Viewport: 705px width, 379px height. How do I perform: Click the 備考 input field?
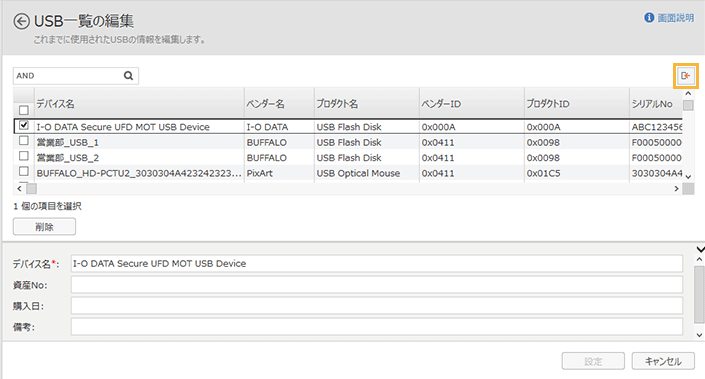[377, 327]
